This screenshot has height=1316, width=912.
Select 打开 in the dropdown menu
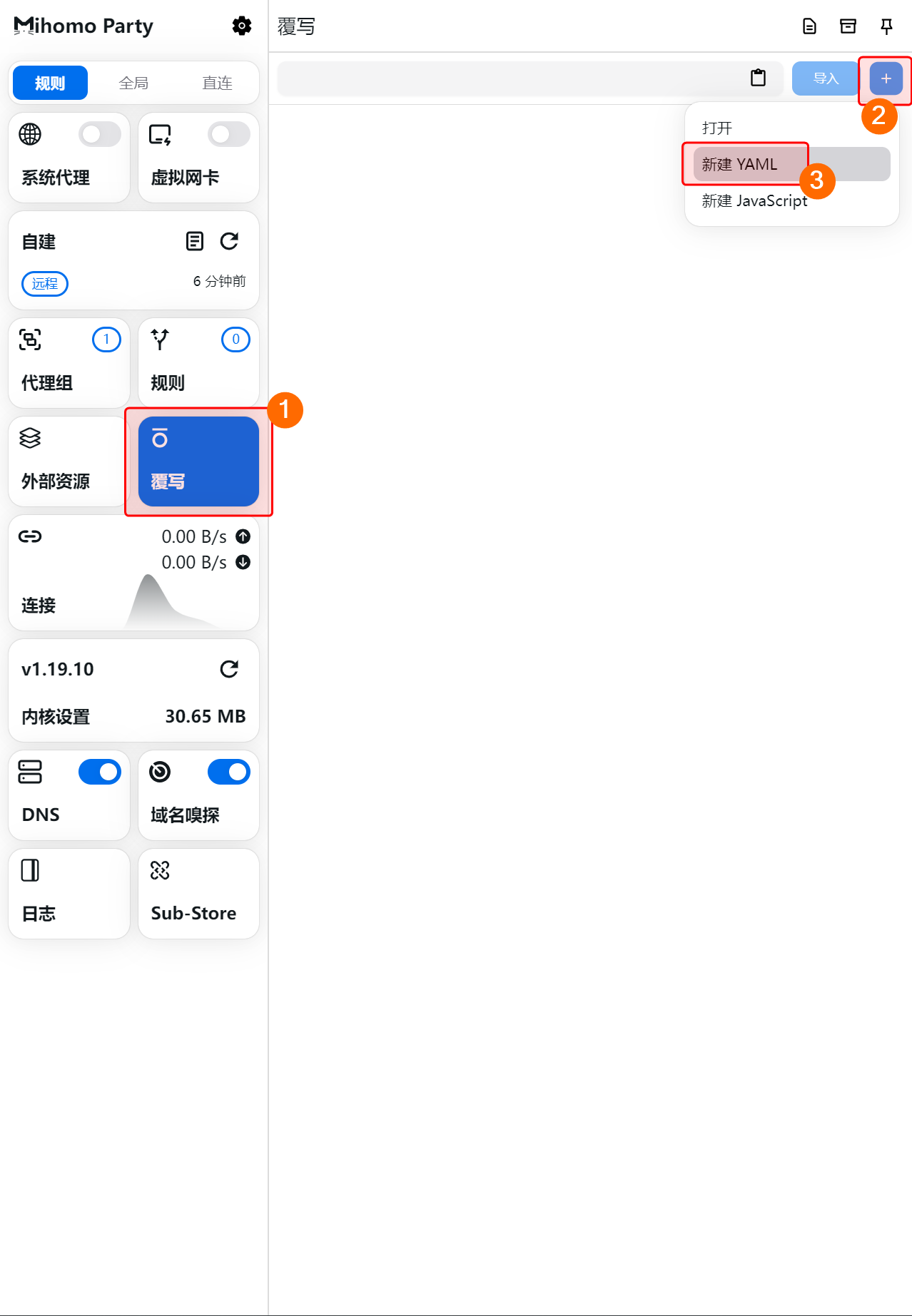pyautogui.click(x=717, y=128)
